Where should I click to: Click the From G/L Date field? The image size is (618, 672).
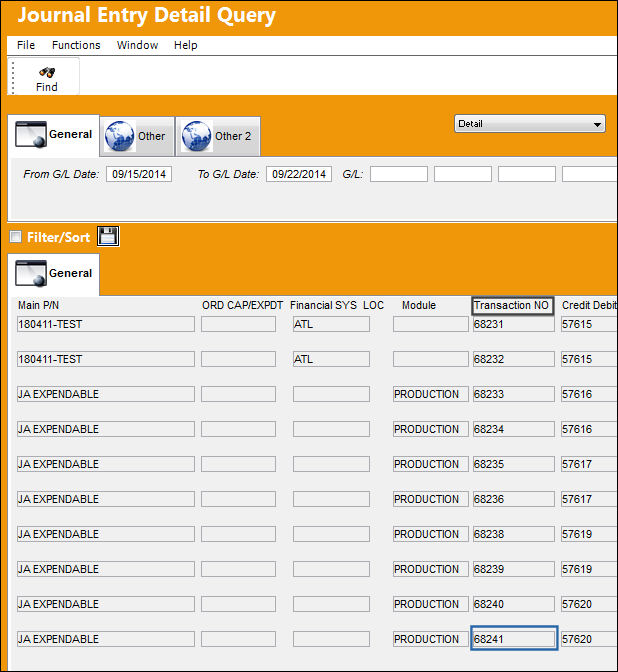(139, 174)
